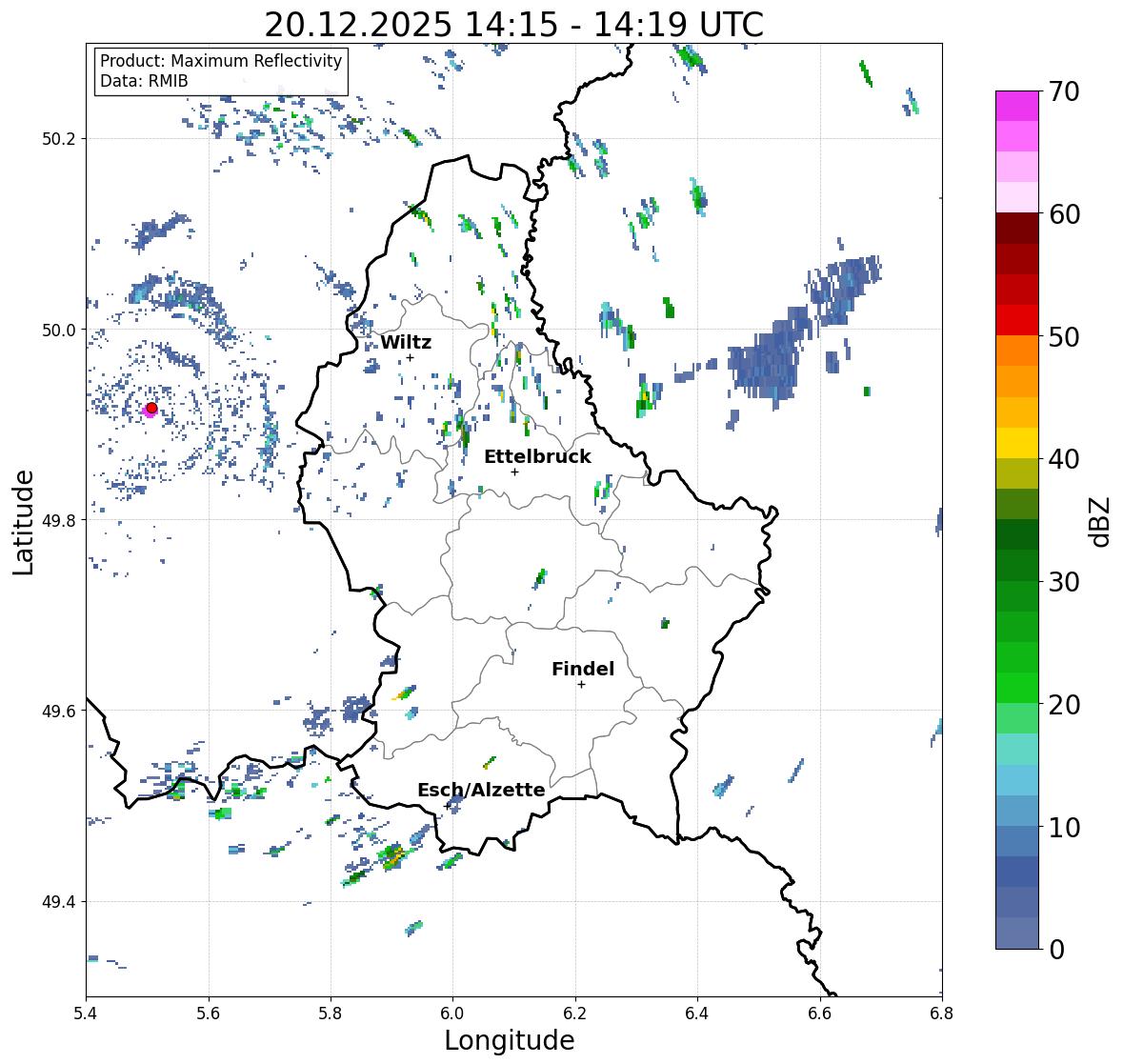Click the 6.8 longitude tick label

tap(942, 1014)
